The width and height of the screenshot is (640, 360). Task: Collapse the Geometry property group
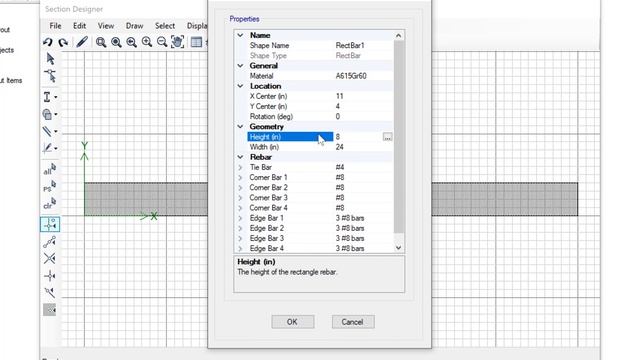240,127
